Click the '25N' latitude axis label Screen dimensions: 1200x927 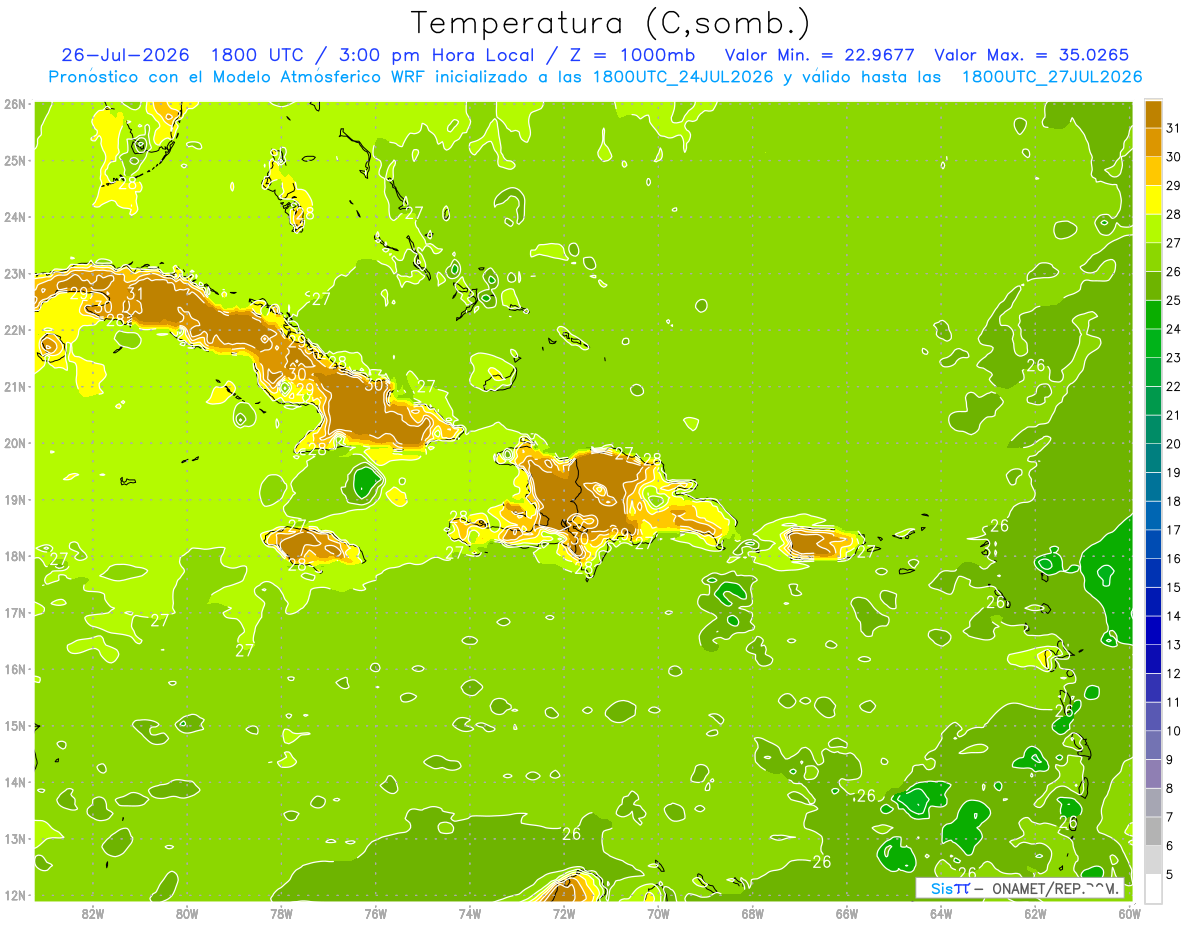coord(15,160)
